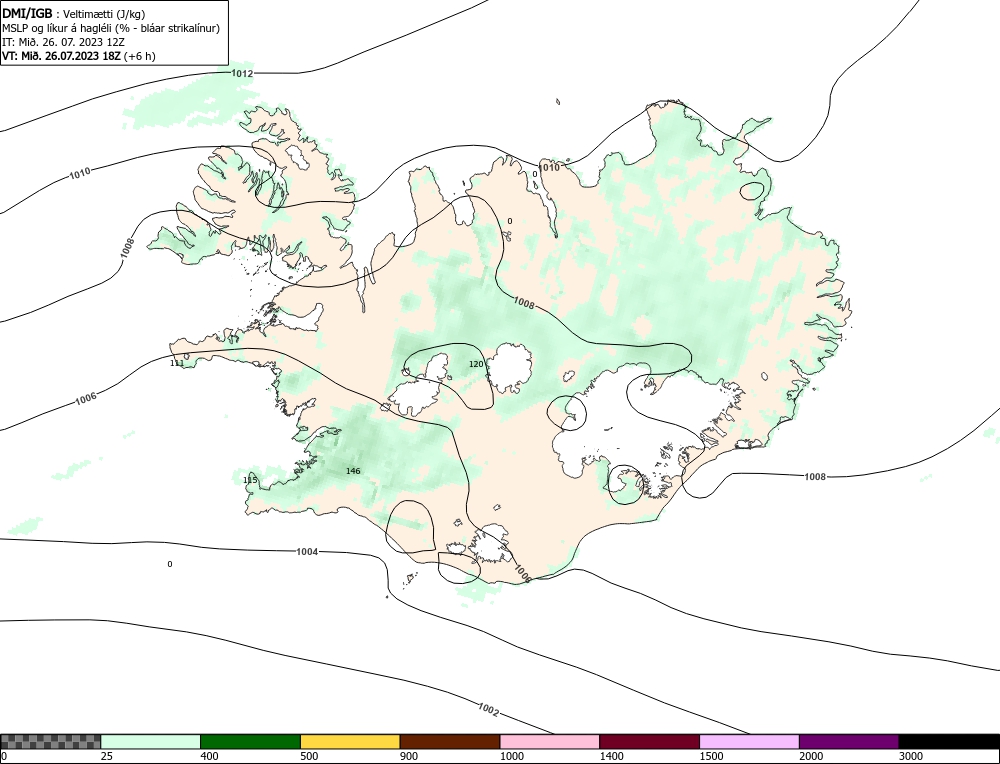
Task: Click the 'DMI/IGB : Veltimætti (J/kg)' title line
Action: (74, 14)
